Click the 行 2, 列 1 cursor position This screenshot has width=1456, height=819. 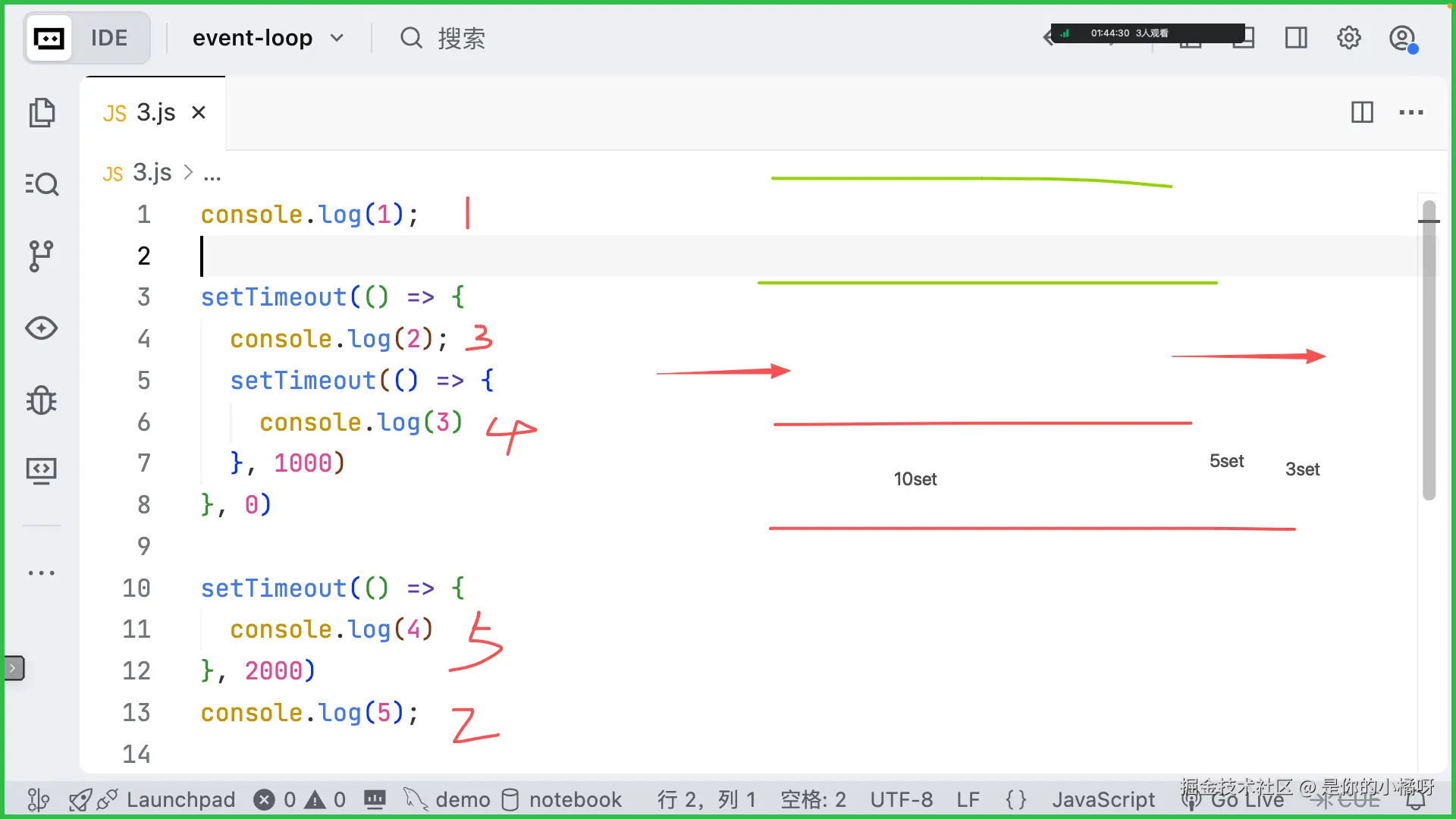click(706, 799)
